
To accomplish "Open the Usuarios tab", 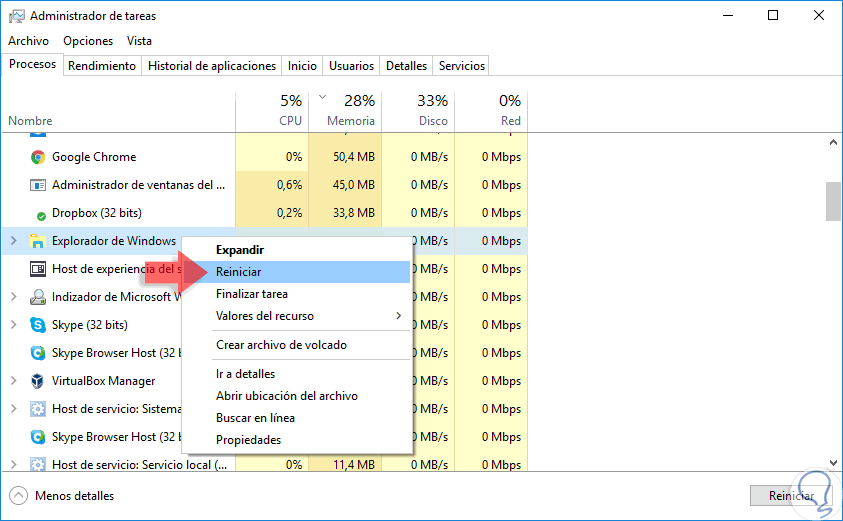I will (351, 66).
